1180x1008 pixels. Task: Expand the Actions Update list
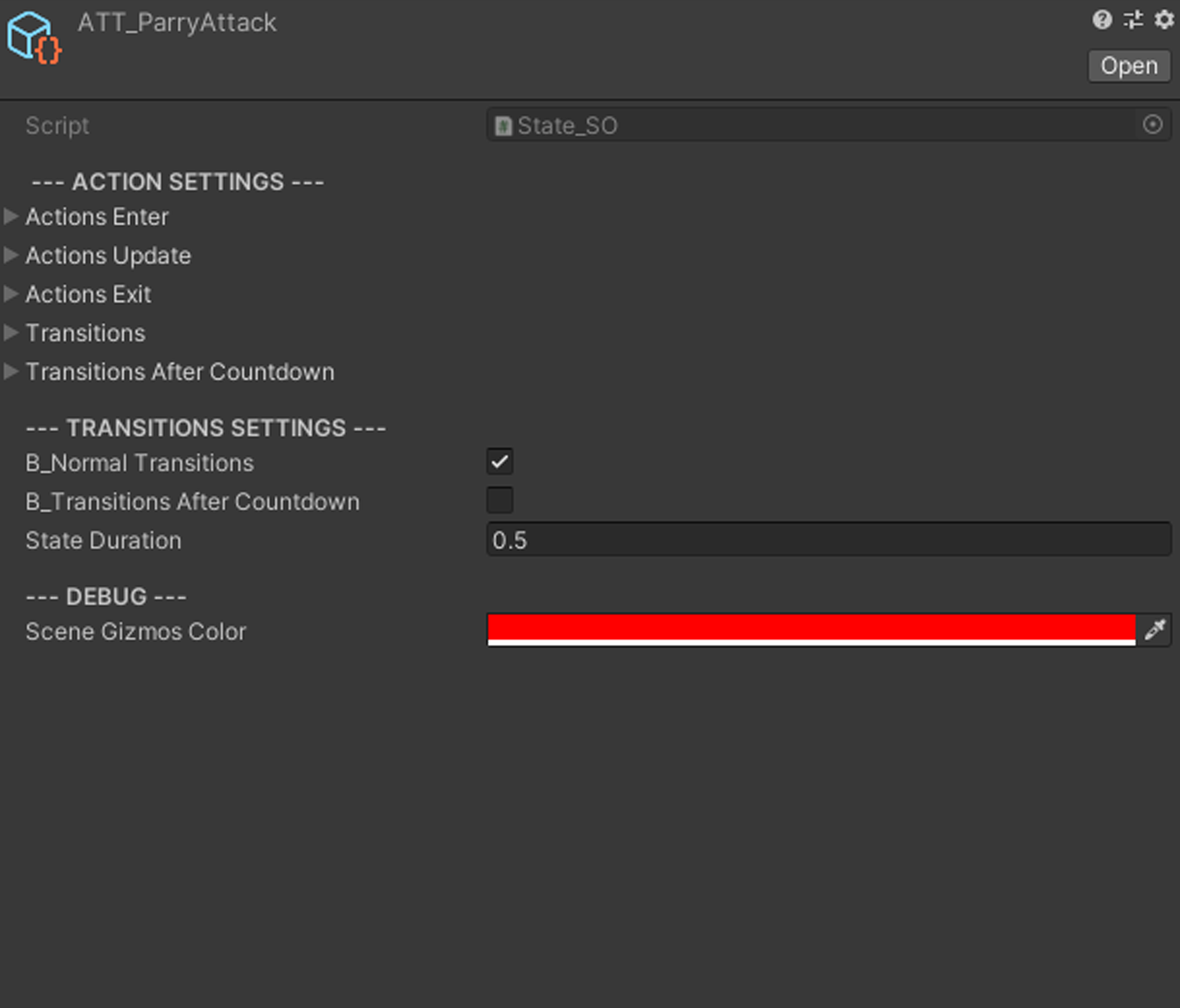(11, 255)
